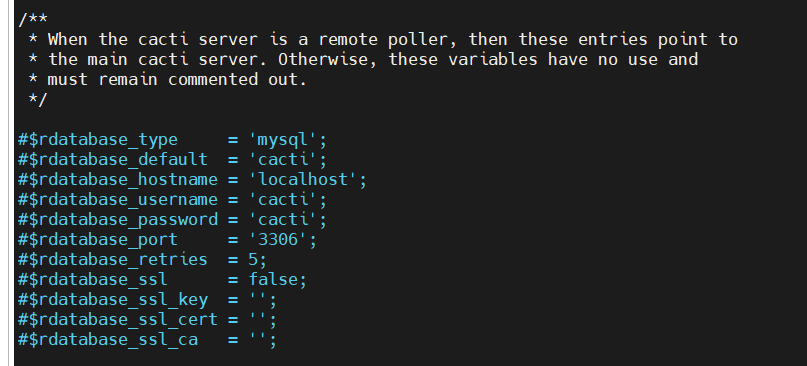Click the hash before $rdatabase_hostname
Viewport: 807px width, 366px height.
click(x=23, y=180)
